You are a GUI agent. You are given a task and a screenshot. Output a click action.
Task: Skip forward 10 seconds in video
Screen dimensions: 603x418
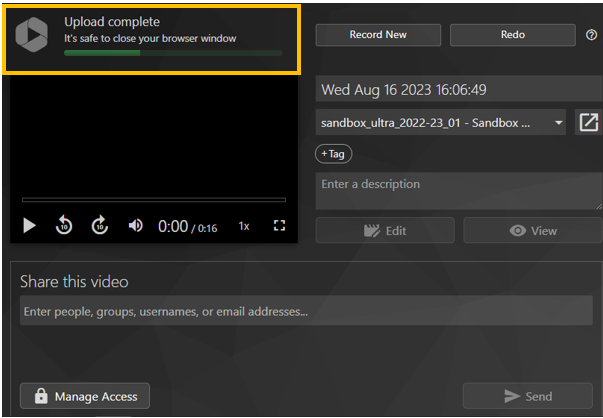[x=100, y=225]
